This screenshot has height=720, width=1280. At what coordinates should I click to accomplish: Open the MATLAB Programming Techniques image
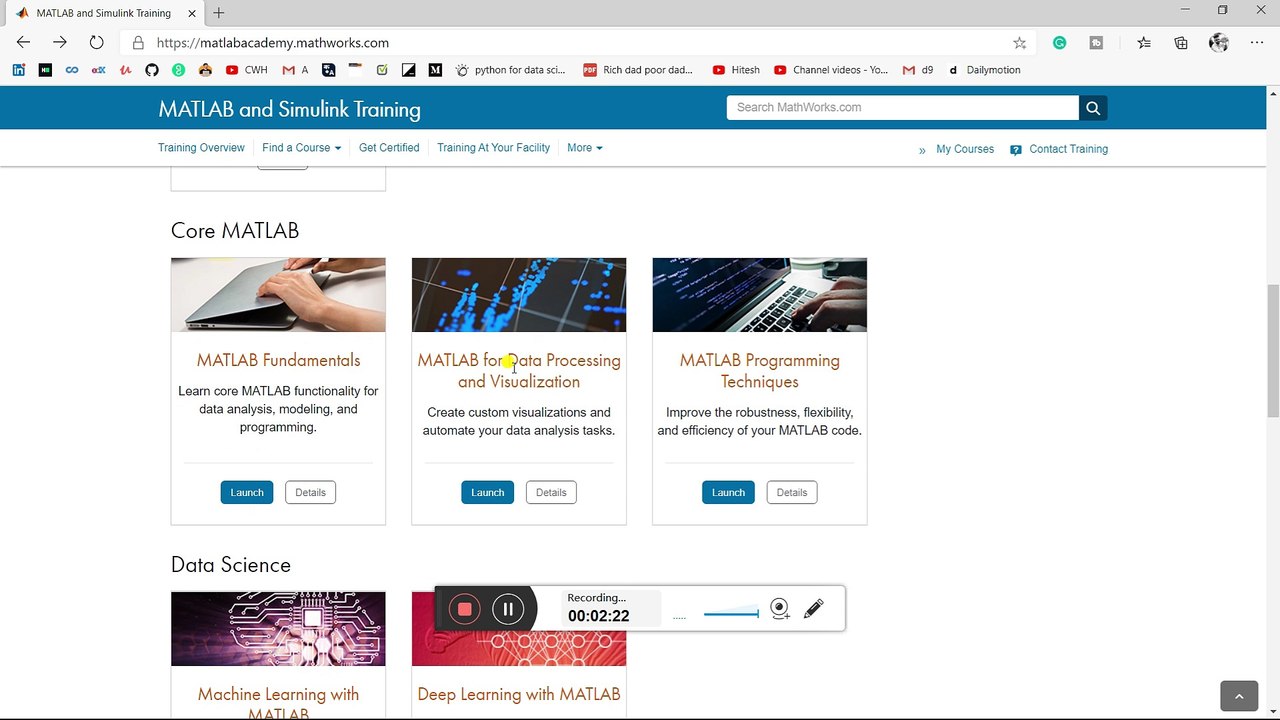[x=760, y=295]
